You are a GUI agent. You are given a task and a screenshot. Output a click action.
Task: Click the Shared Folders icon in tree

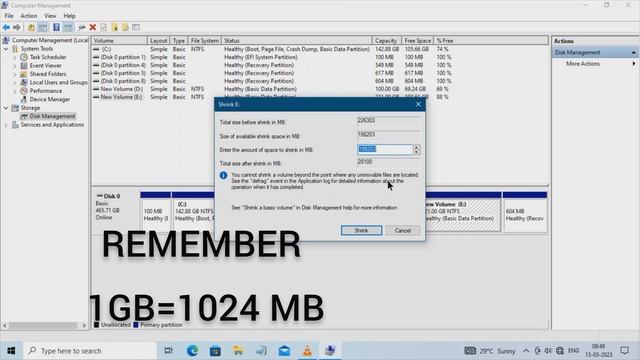coord(24,74)
